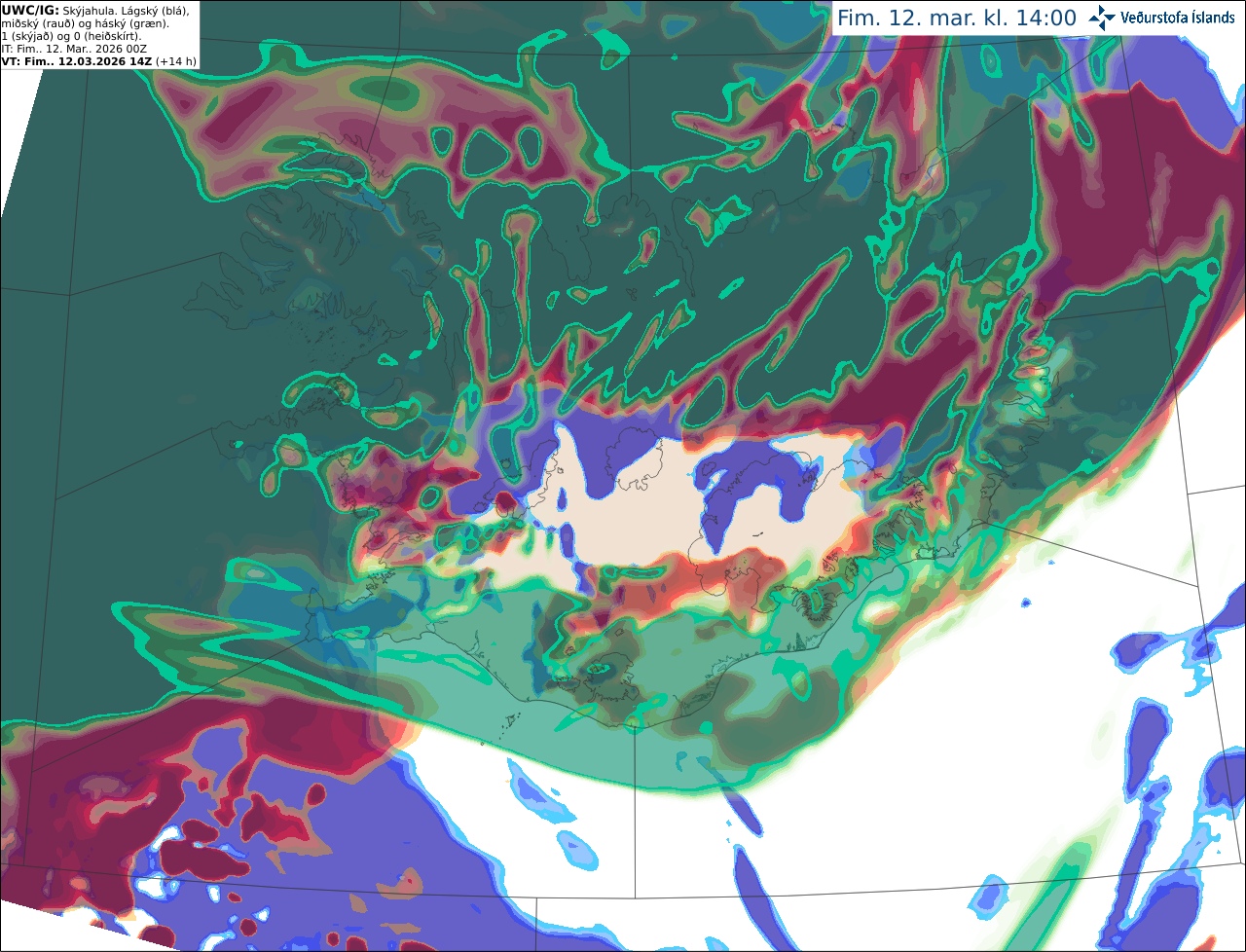Click the '1 (skýjað) og 0 (heiðskírt).' legend line
The image size is (1246, 952).
[71, 35]
